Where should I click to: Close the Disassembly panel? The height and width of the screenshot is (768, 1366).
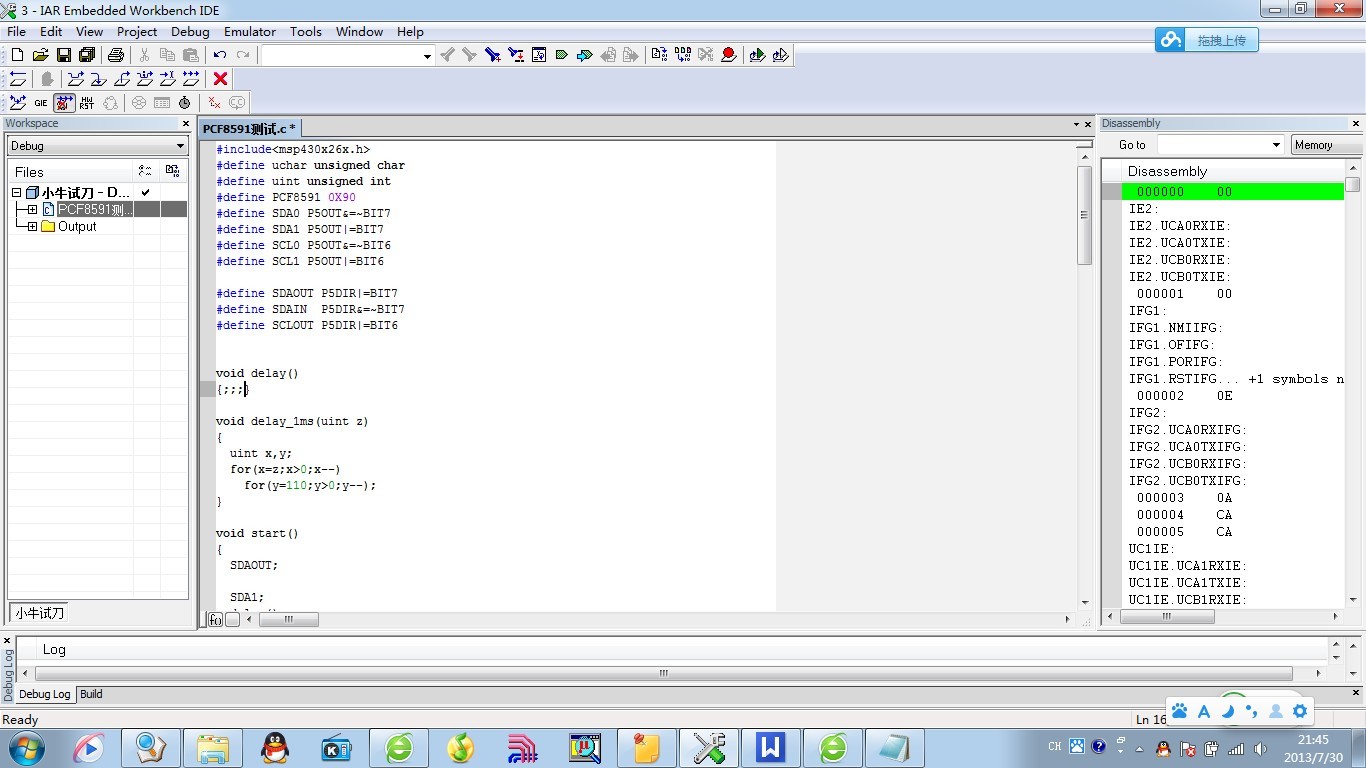click(x=1357, y=123)
